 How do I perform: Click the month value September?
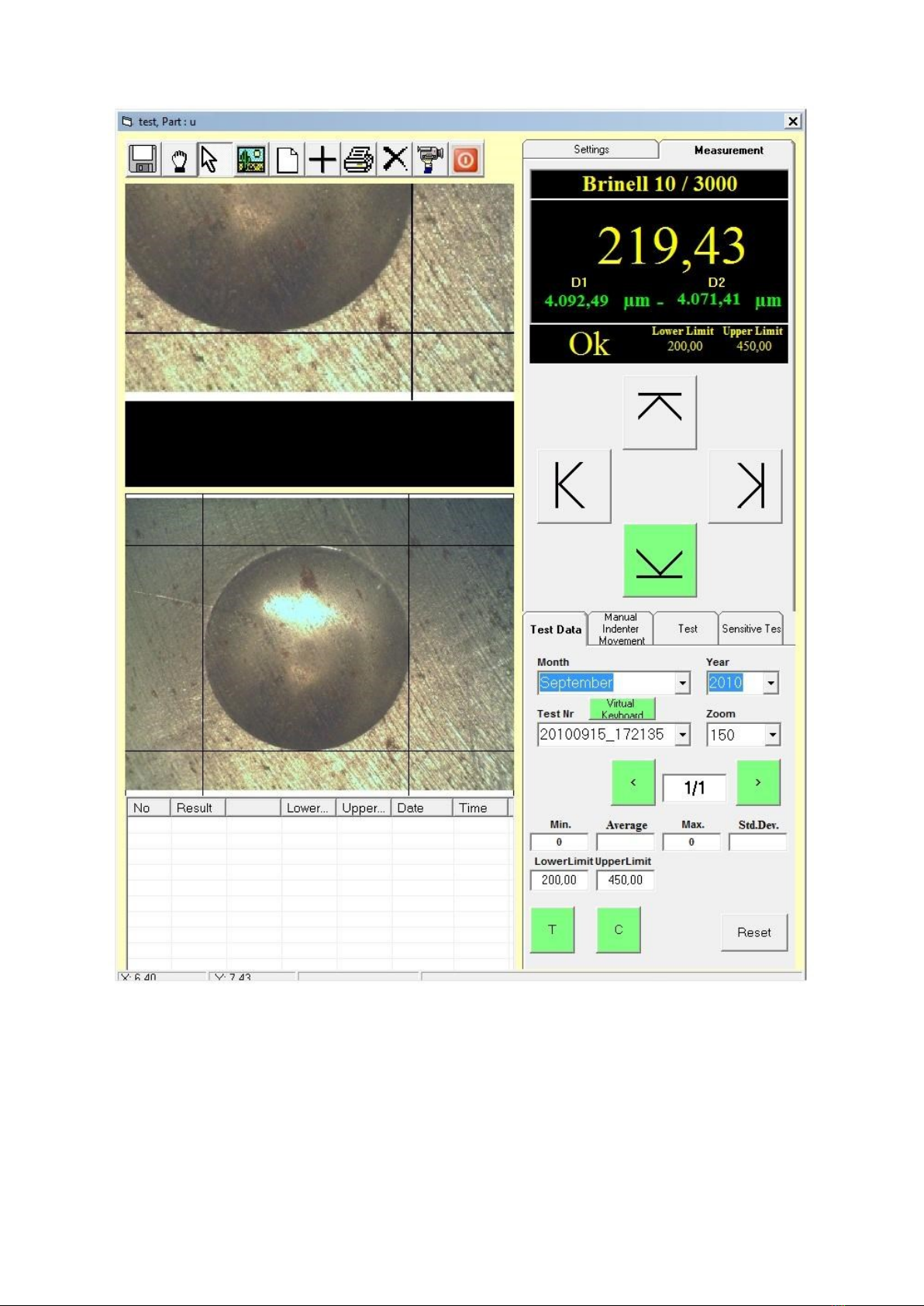577,683
